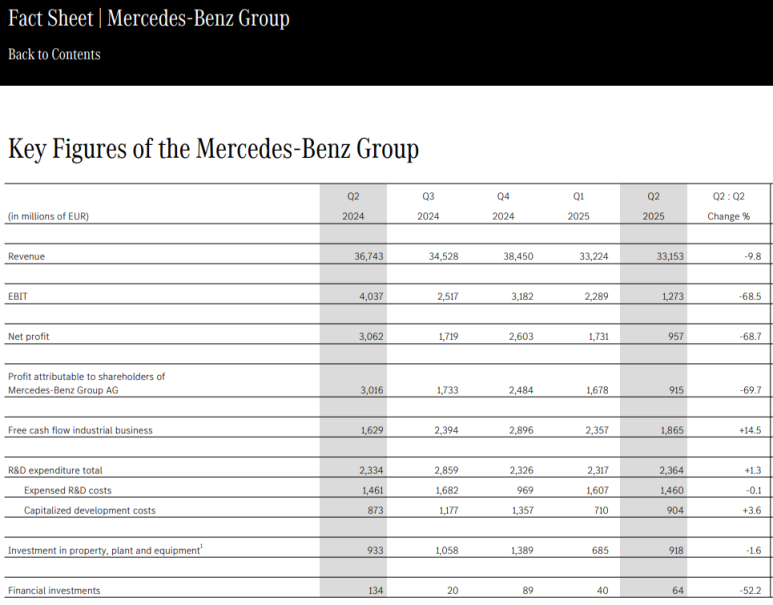
Task: Click free cash flow value 2,896
Action: [x=521, y=430]
